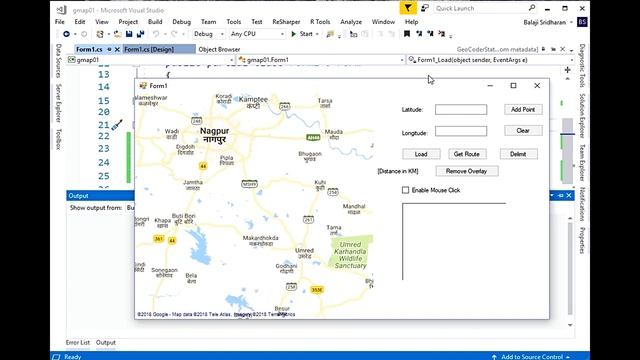Switch to the Object Browser tab
The width and height of the screenshot is (640, 360).
click(219, 49)
